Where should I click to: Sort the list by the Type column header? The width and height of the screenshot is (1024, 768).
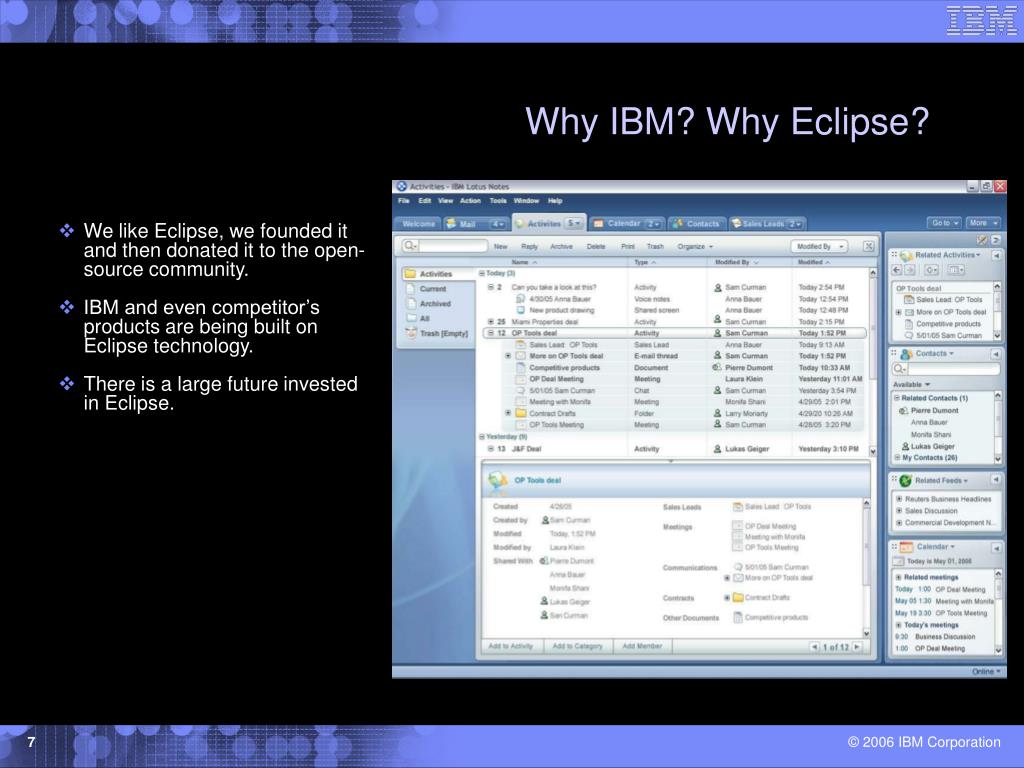(645, 263)
